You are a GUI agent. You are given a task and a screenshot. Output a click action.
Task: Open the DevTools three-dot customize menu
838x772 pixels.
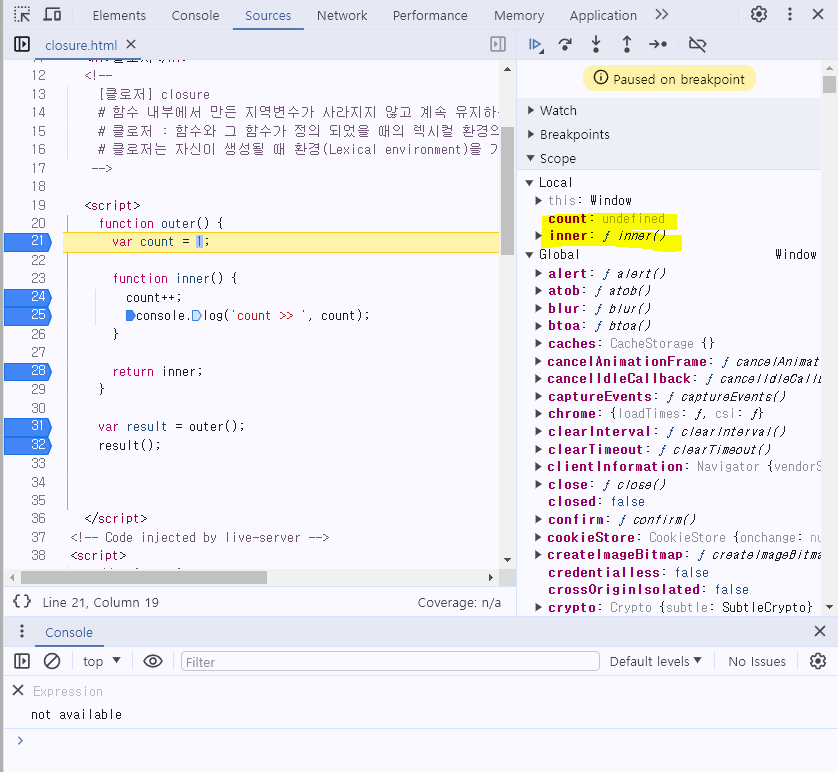pyautogui.click(x=789, y=14)
